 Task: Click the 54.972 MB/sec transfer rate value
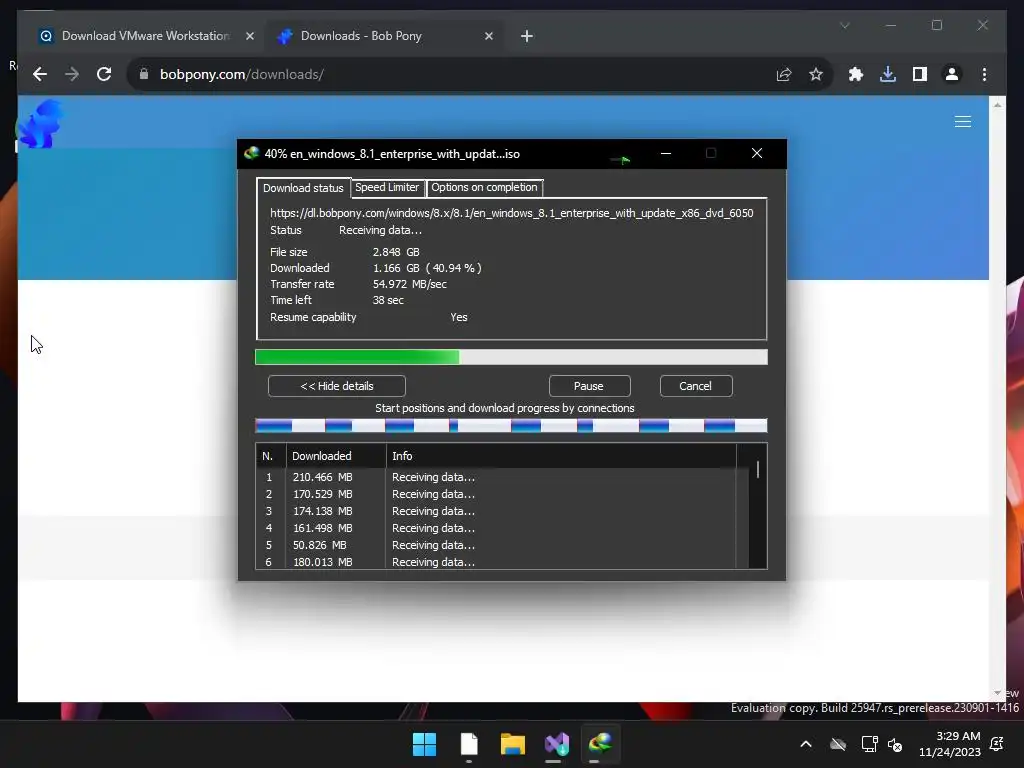click(409, 284)
